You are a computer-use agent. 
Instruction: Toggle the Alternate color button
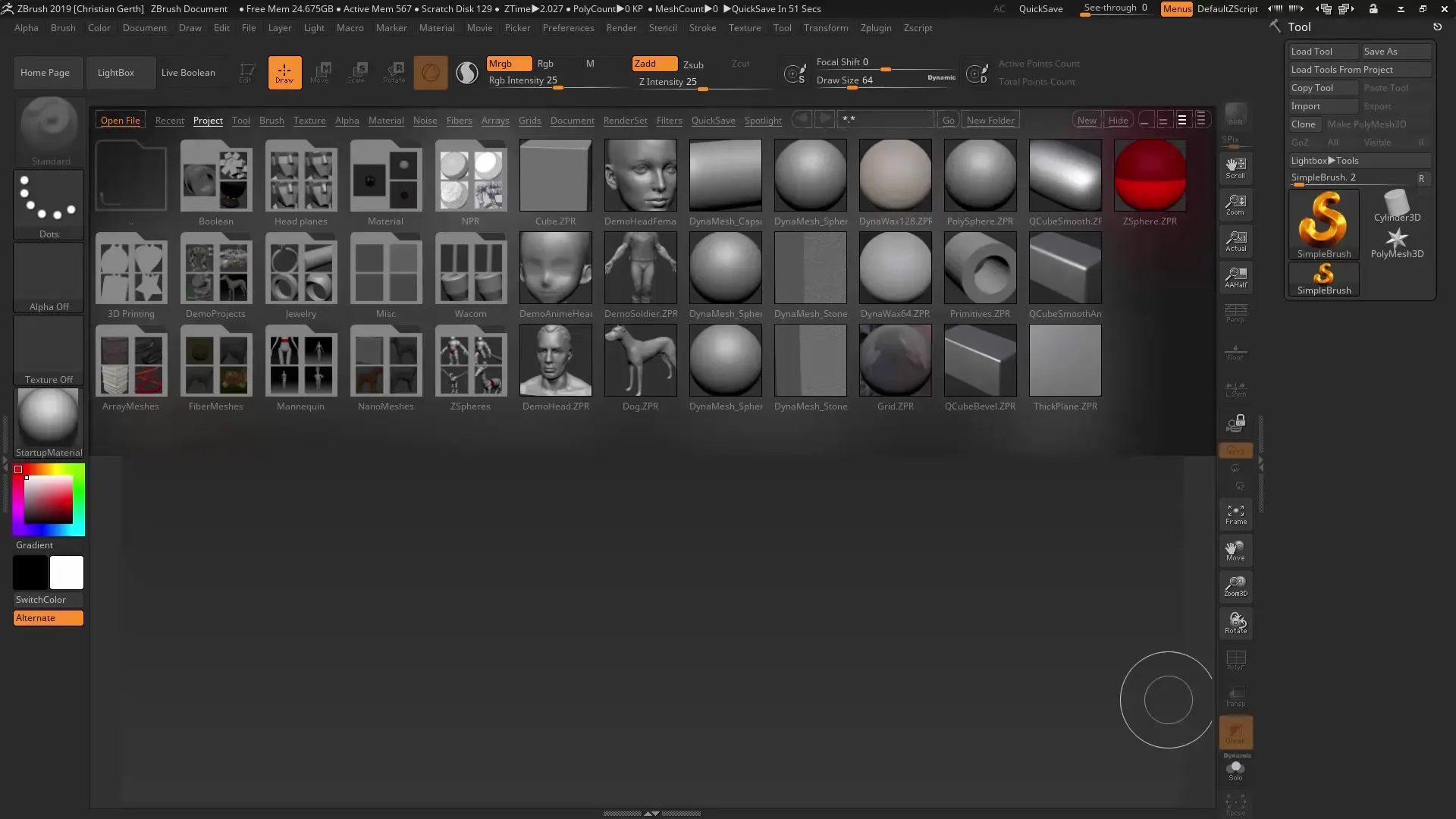coord(48,618)
